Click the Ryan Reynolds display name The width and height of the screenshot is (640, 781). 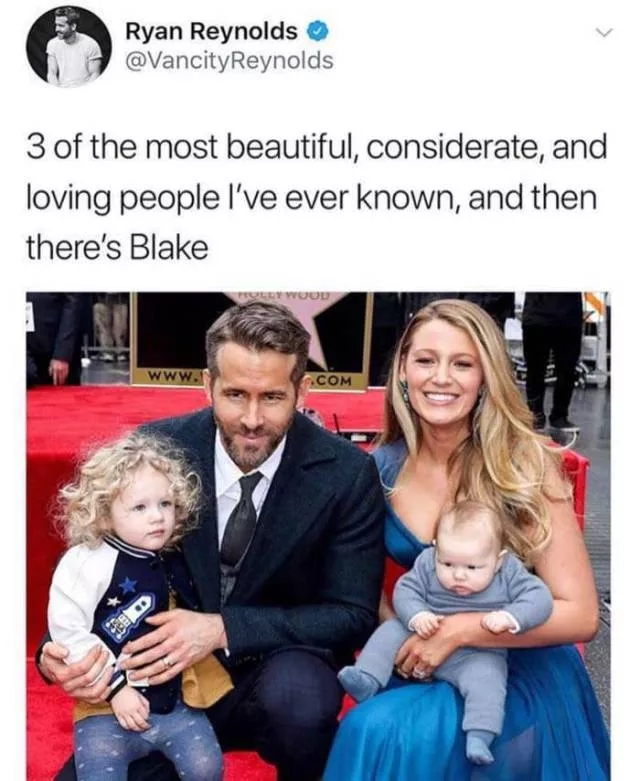(x=211, y=32)
